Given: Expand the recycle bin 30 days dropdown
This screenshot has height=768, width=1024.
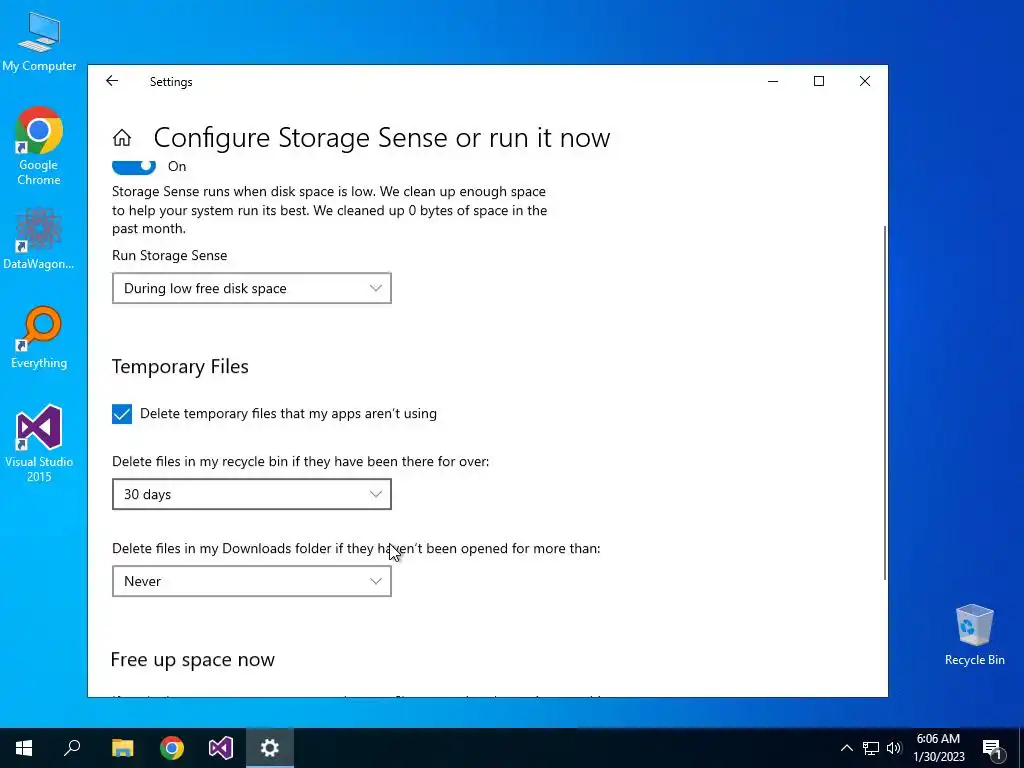Looking at the screenshot, I should click(x=251, y=494).
